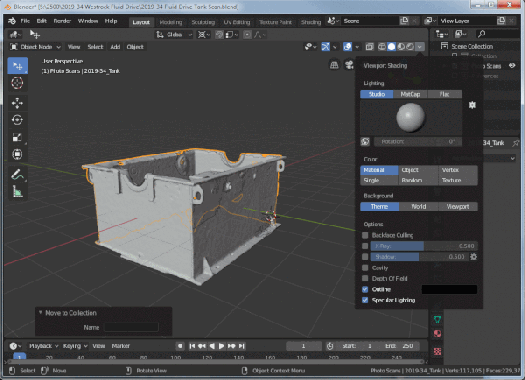This screenshot has width=525, height=380.
Task: Open the Global transform orientation dropdown
Action: pyautogui.click(x=174, y=34)
